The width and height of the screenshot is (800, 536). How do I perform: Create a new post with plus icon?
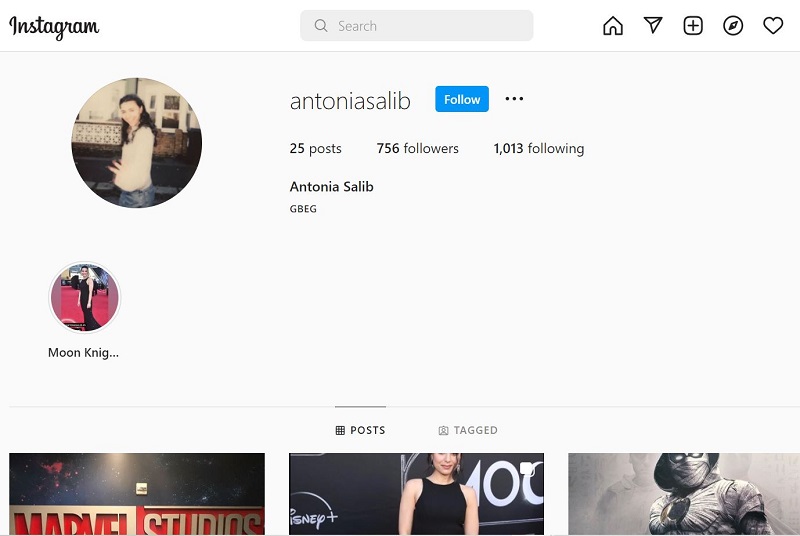coord(693,25)
